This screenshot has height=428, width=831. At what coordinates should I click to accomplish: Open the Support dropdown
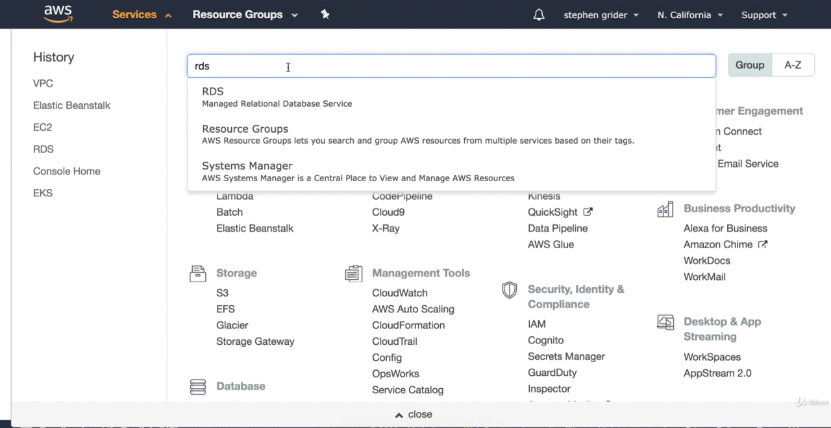[x=764, y=15]
